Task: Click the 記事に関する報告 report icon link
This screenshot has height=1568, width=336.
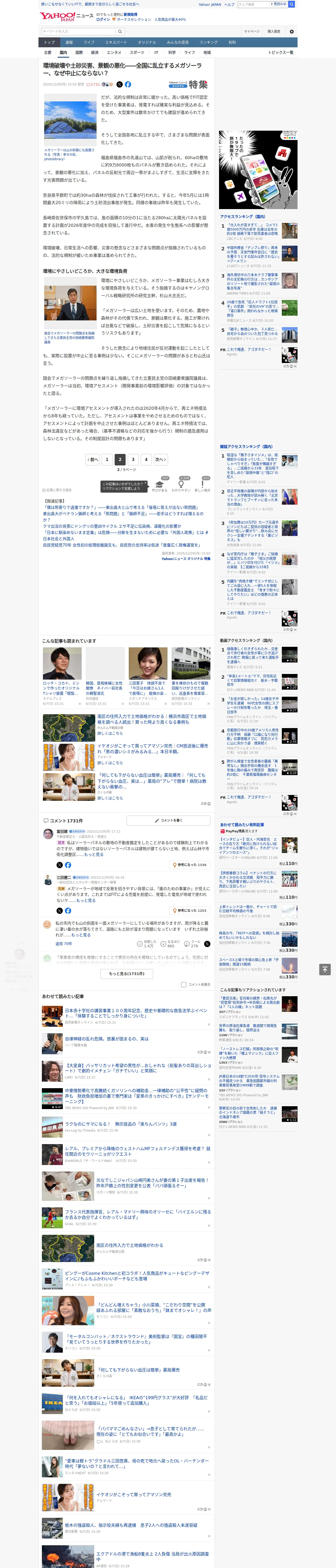Action: pos(57,489)
